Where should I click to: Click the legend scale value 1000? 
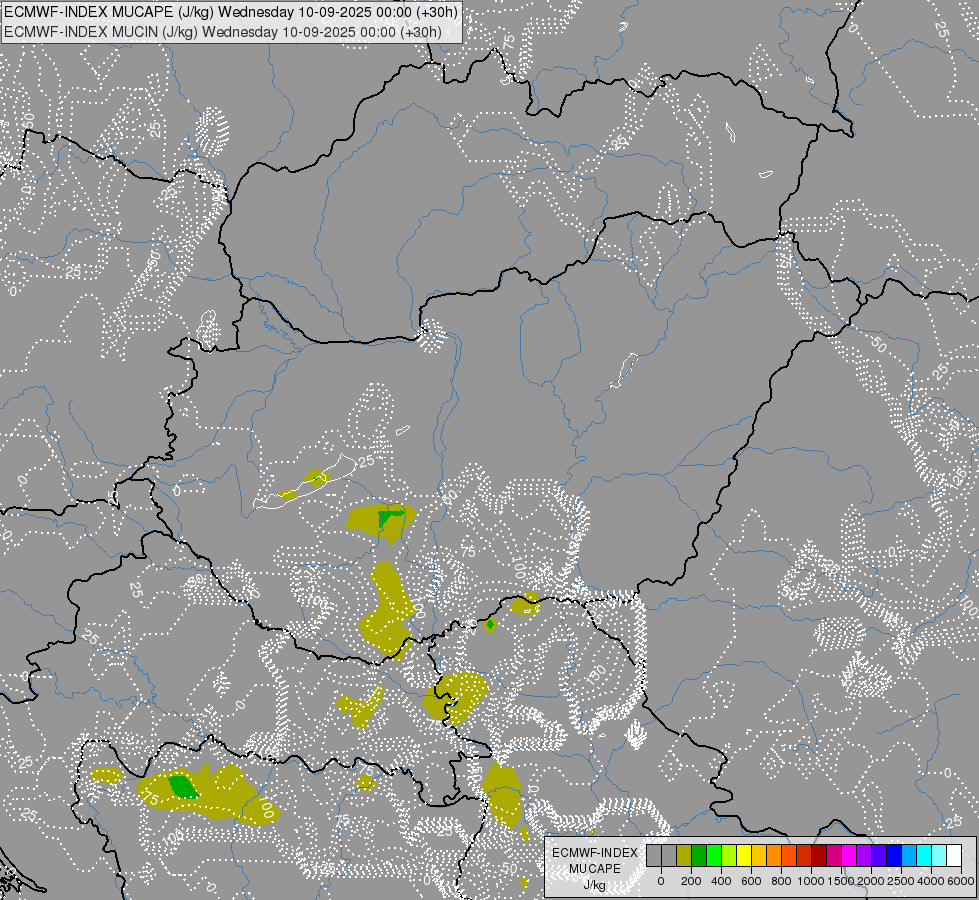click(x=811, y=881)
